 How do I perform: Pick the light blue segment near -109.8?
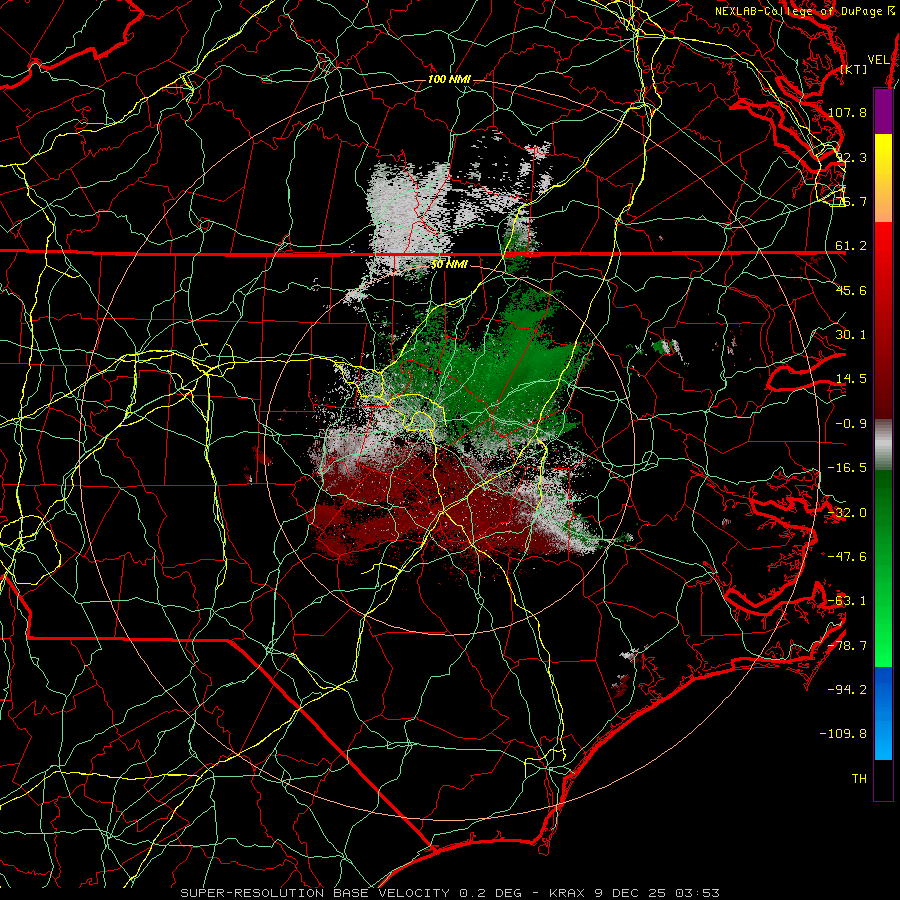point(883,736)
